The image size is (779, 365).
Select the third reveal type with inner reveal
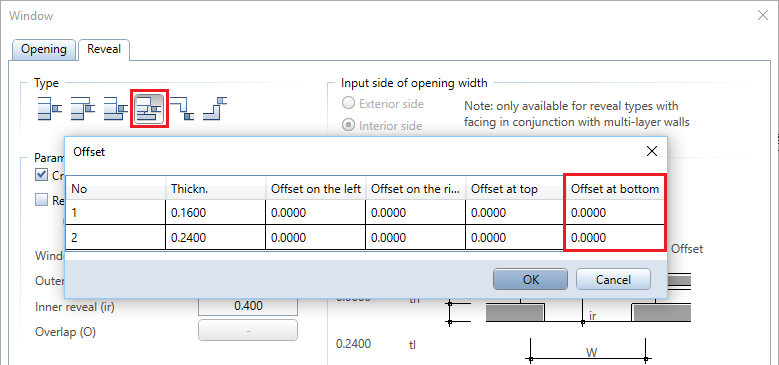[116, 108]
